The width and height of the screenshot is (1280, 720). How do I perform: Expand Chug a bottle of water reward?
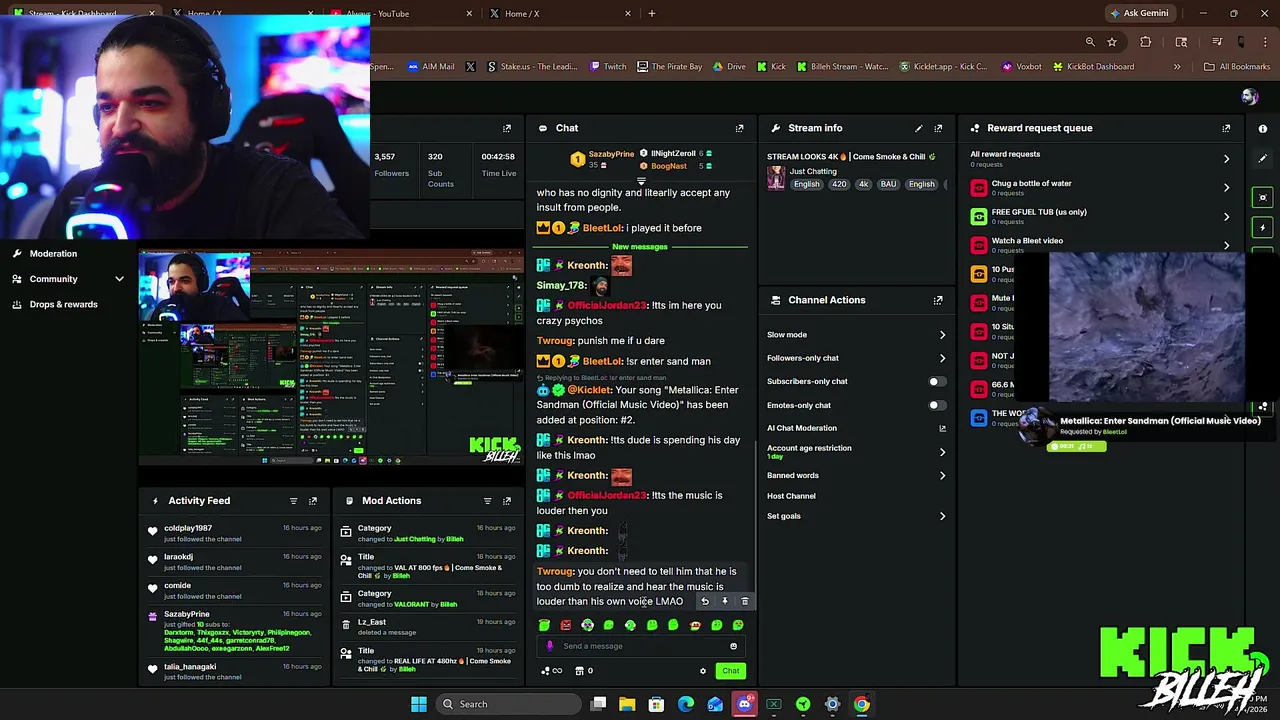1226,187
